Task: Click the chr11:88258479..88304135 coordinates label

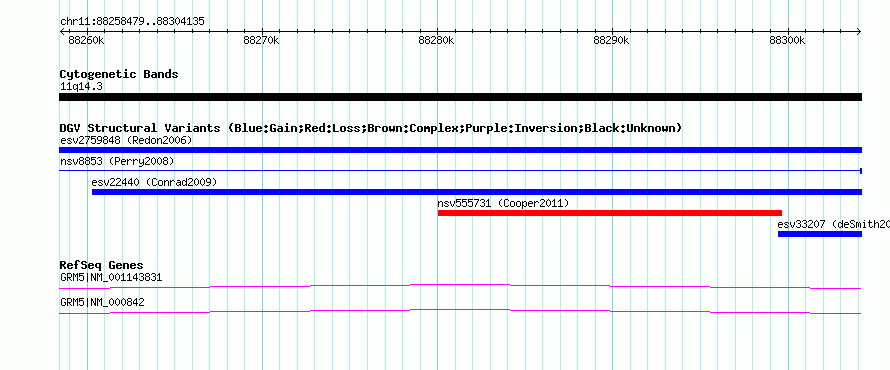Action: tap(132, 22)
